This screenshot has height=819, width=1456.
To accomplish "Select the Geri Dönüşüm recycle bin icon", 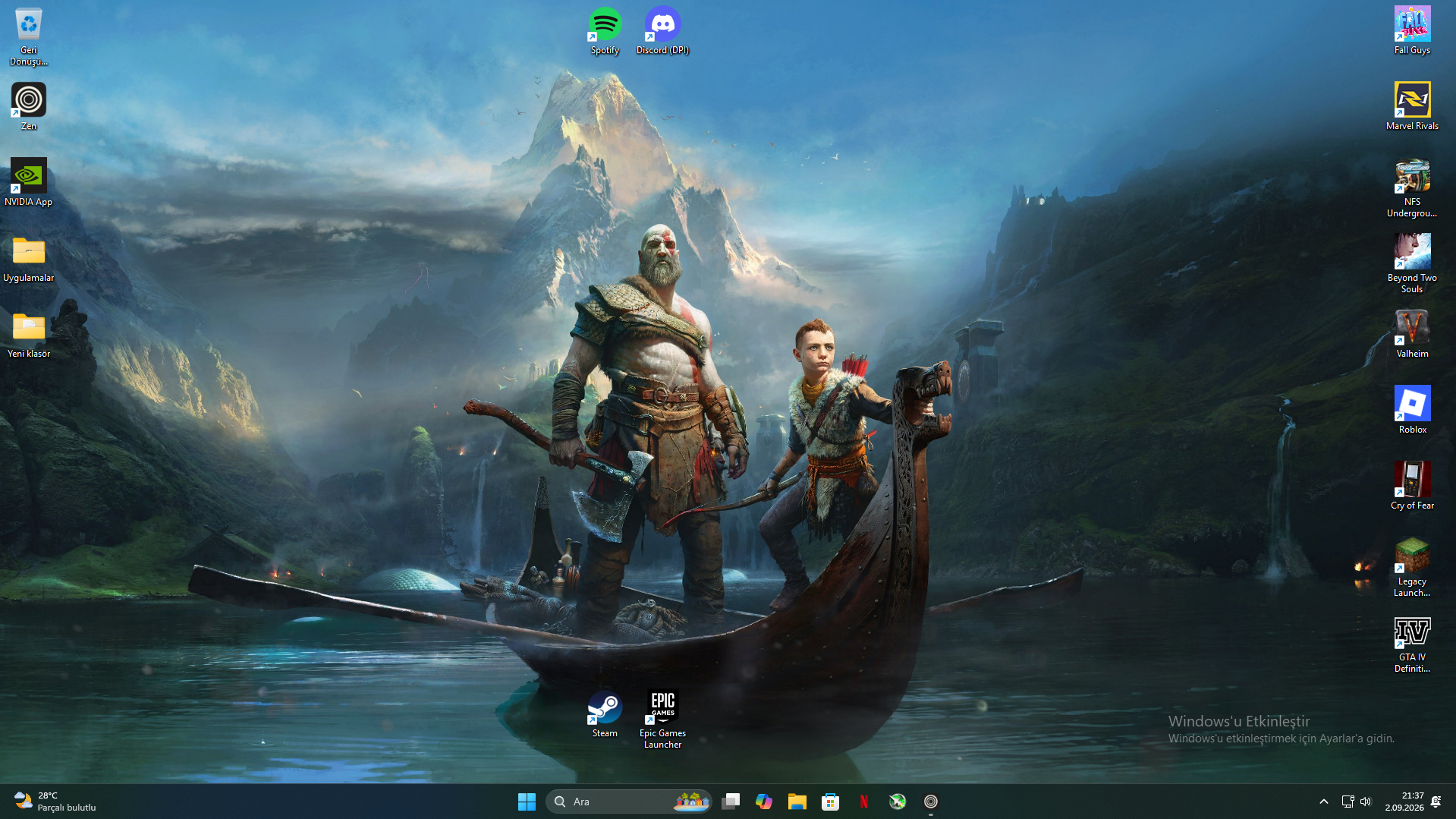I will [x=29, y=36].
